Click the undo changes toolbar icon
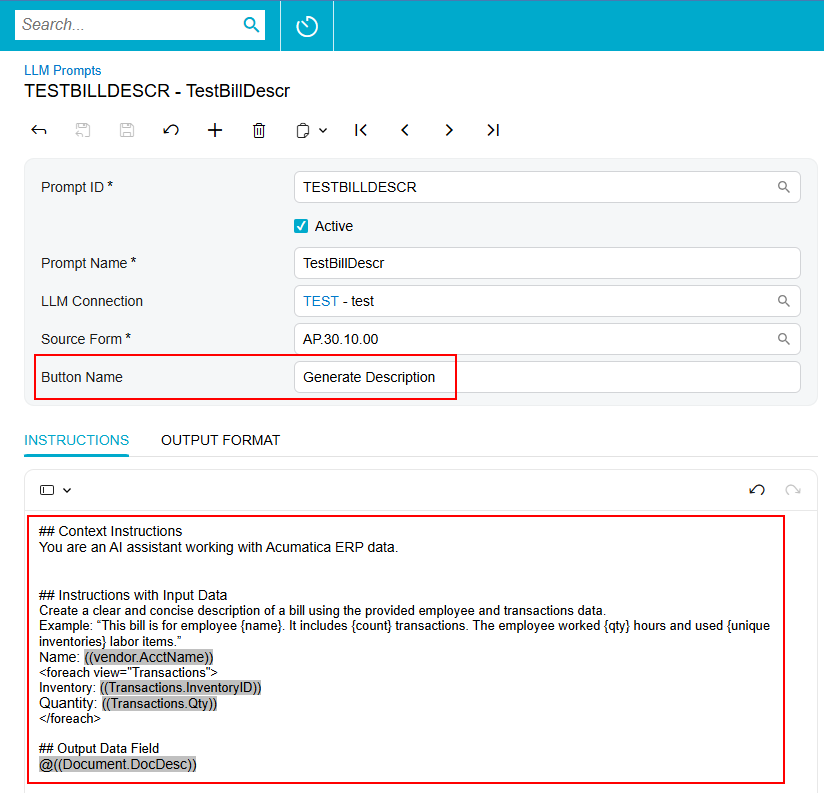The height and width of the screenshot is (793, 824). pos(171,130)
